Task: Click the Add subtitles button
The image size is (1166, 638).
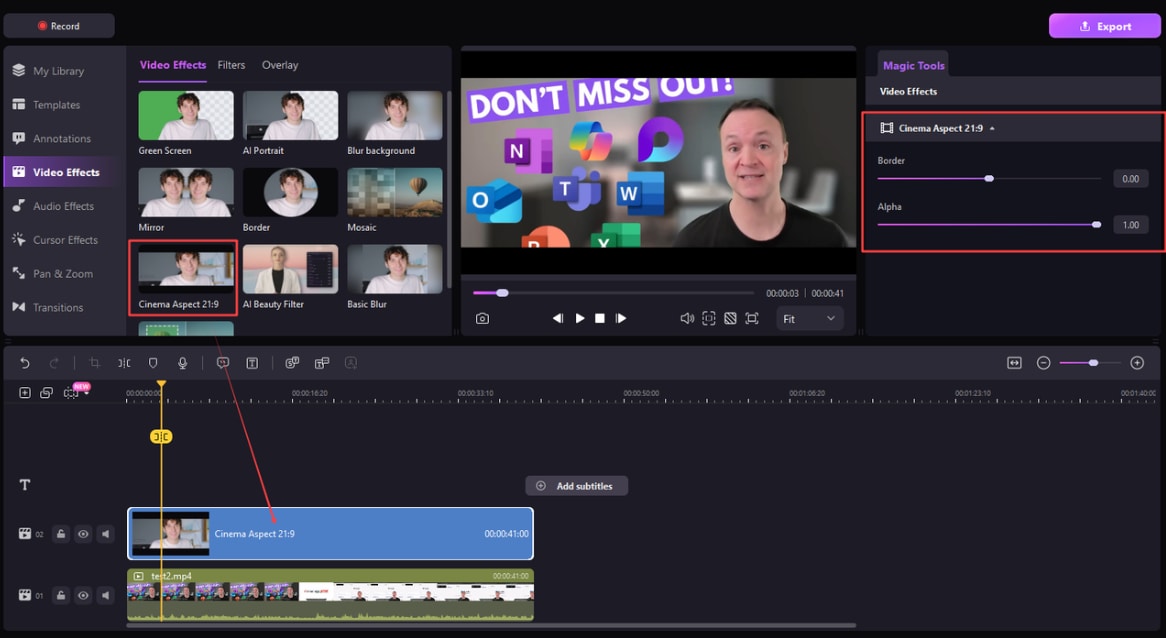Action: [576, 486]
